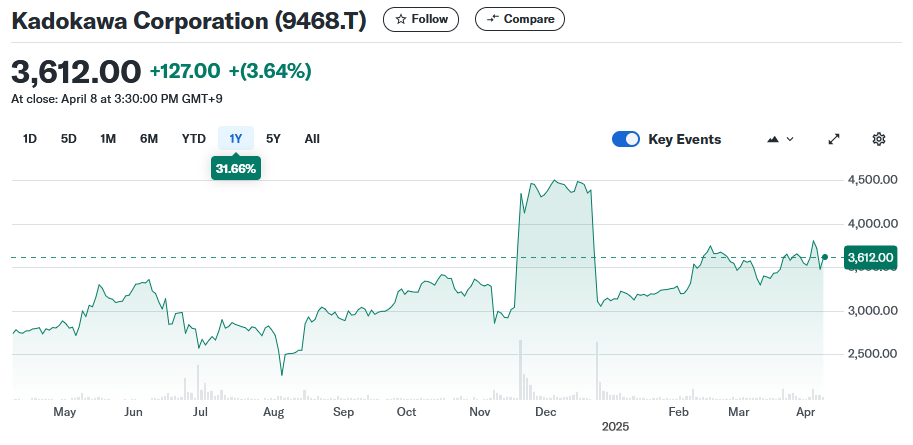Screen dimensions: 913x445
Task: Select the 1Y range tab
Action: point(236,139)
